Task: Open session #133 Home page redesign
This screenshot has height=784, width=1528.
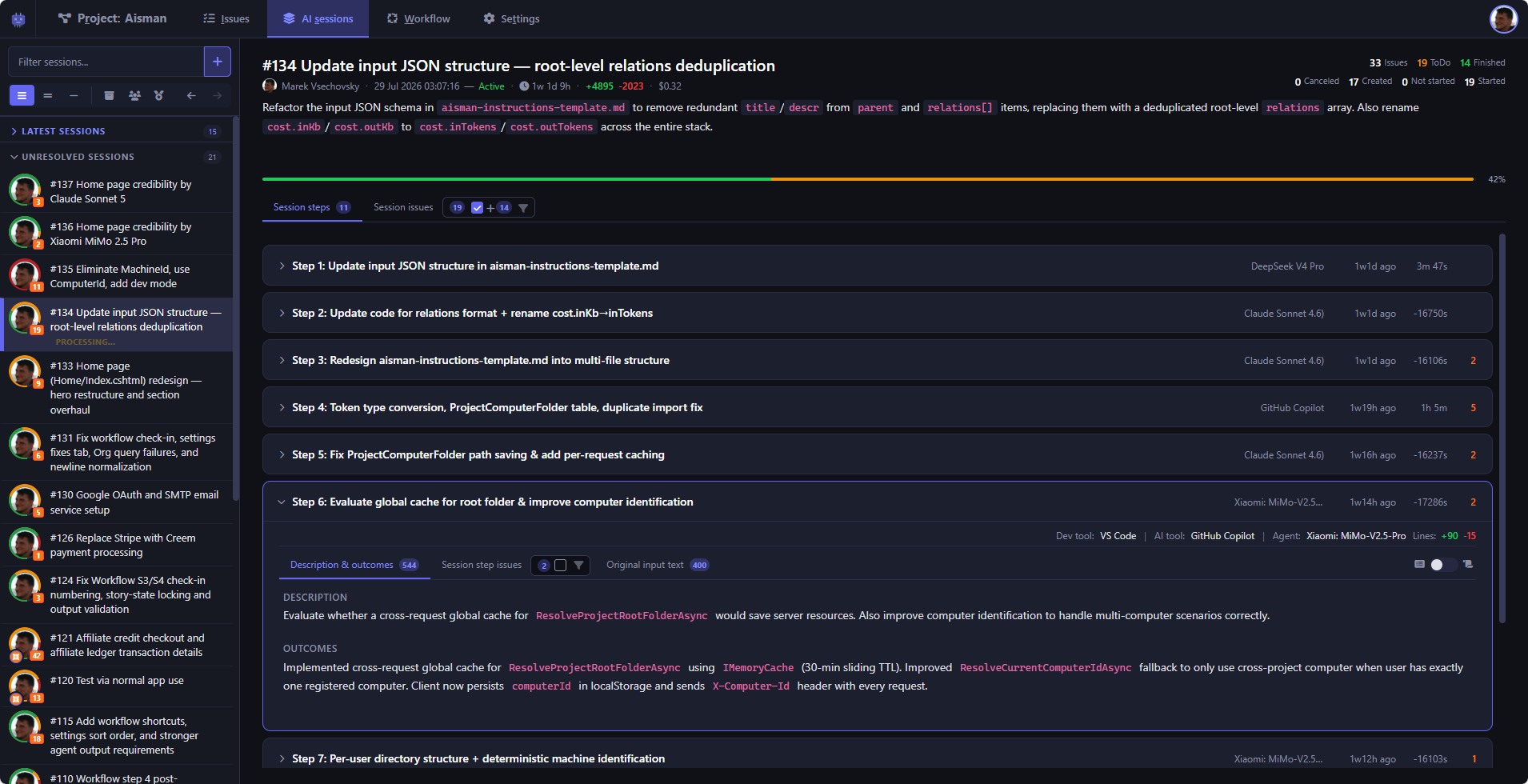Action: pyautogui.click(x=118, y=387)
